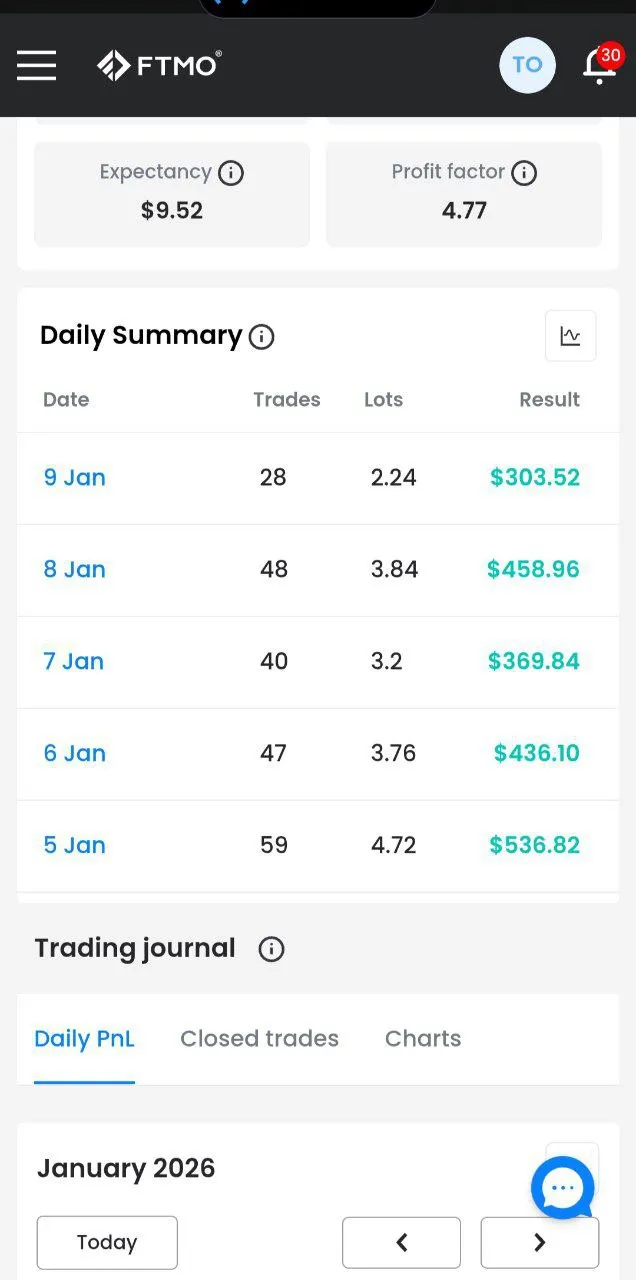Image resolution: width=636 pixels, height=1280 pixels.
Task: Open the Daily Summary chart view
Action: [570, 336]
